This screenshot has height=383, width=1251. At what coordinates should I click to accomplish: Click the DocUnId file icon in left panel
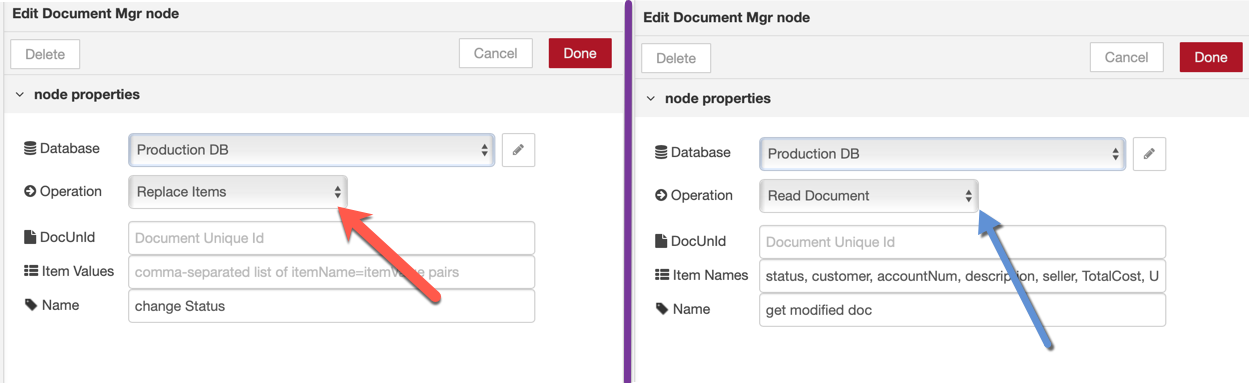coord(30,238)
